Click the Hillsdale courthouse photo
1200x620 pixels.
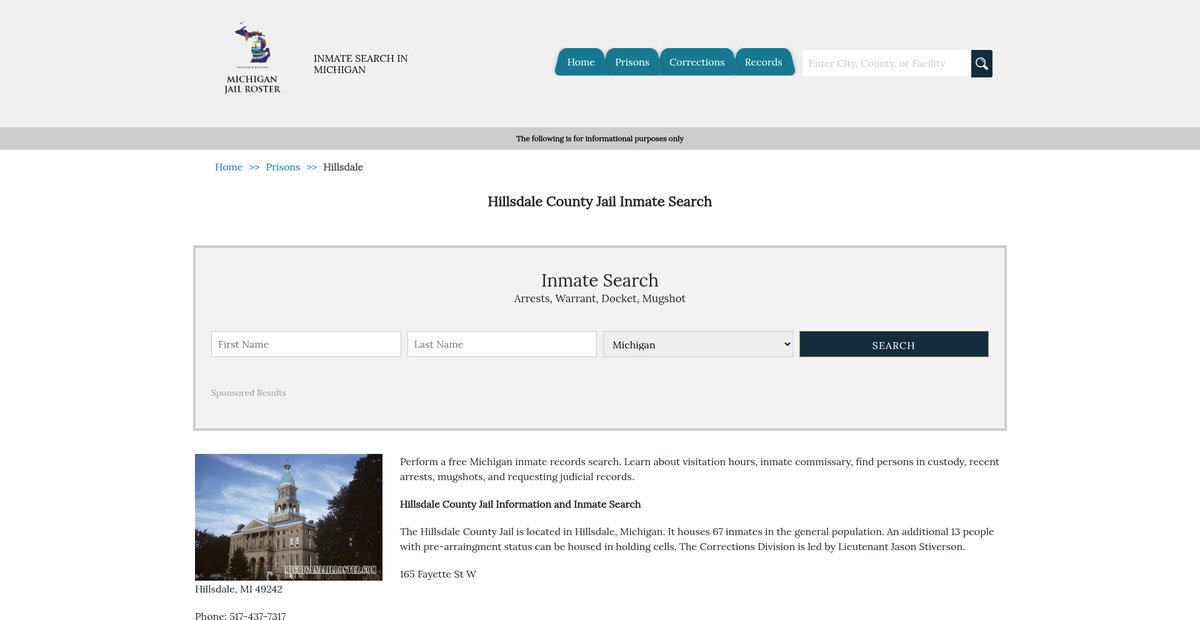[x=289, y=517]
